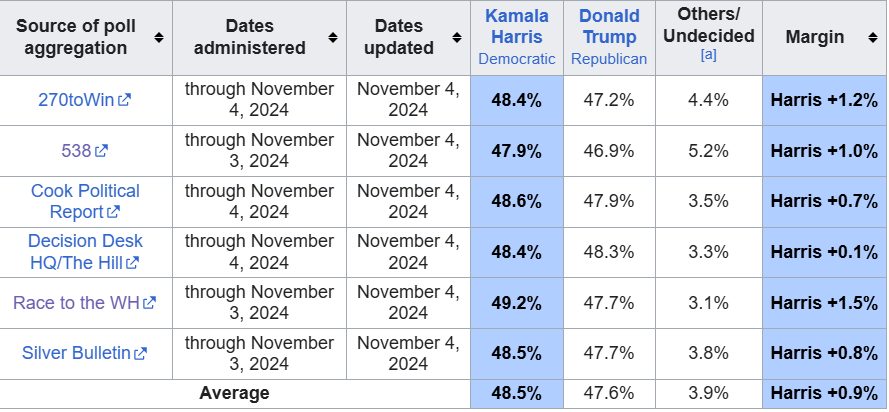The image size is (889, 412).
Task: Select the Average row Harris +0.9% cell
Action: [x=824, y=393]
